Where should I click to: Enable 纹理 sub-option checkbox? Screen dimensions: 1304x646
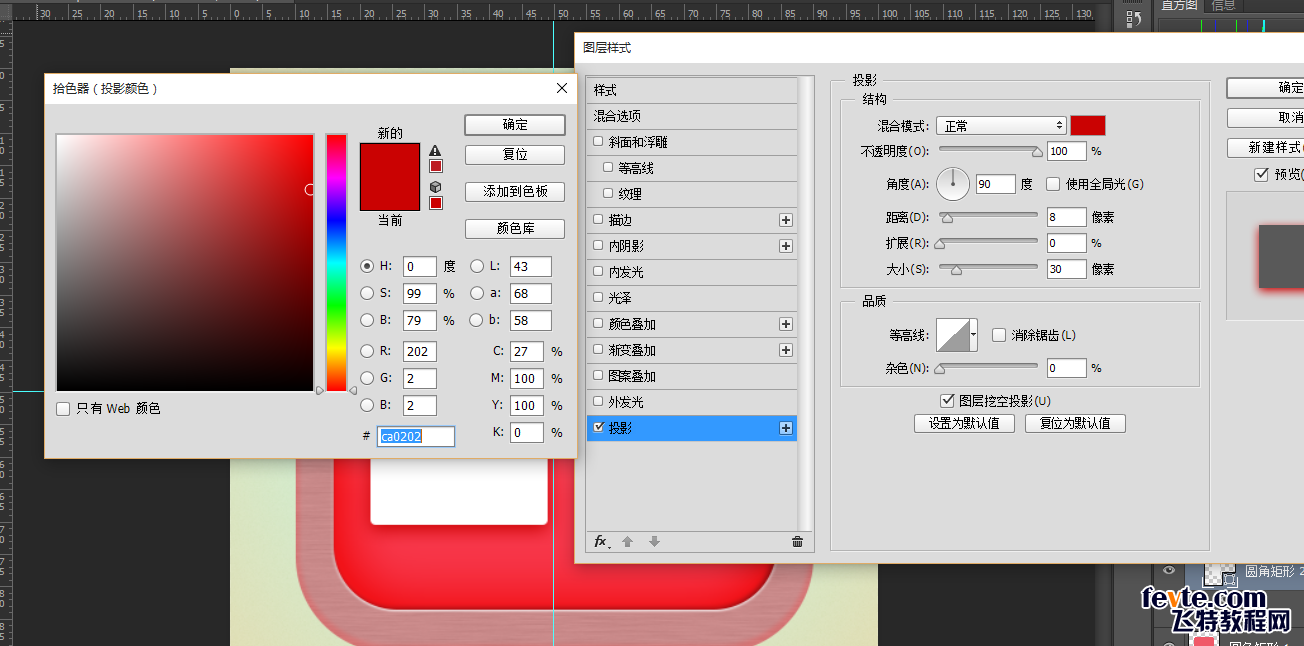pyautogui.click(x=608, y=194)
